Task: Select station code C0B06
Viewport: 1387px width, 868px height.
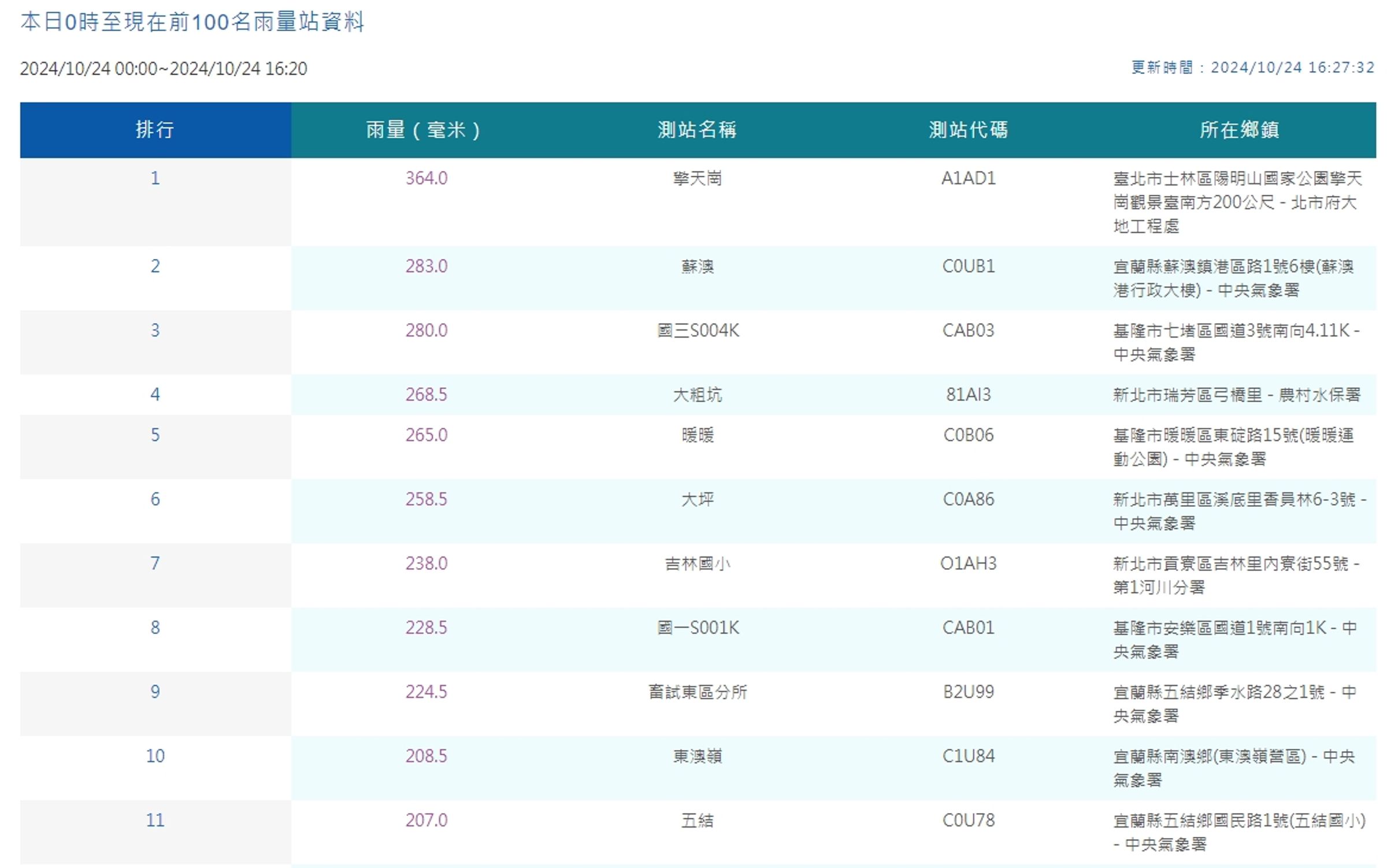Action: click(969, 435)
